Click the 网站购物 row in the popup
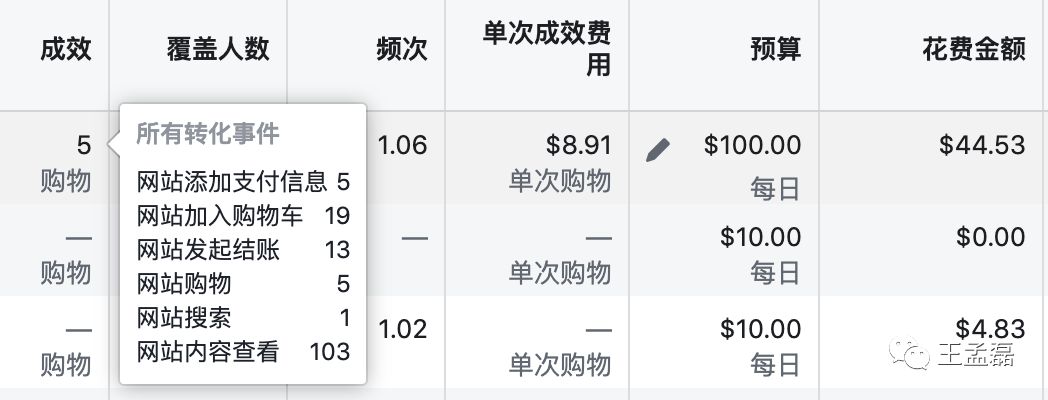Image resolution: width=1048 pixels, height=400 pixels. click(243, 284)
